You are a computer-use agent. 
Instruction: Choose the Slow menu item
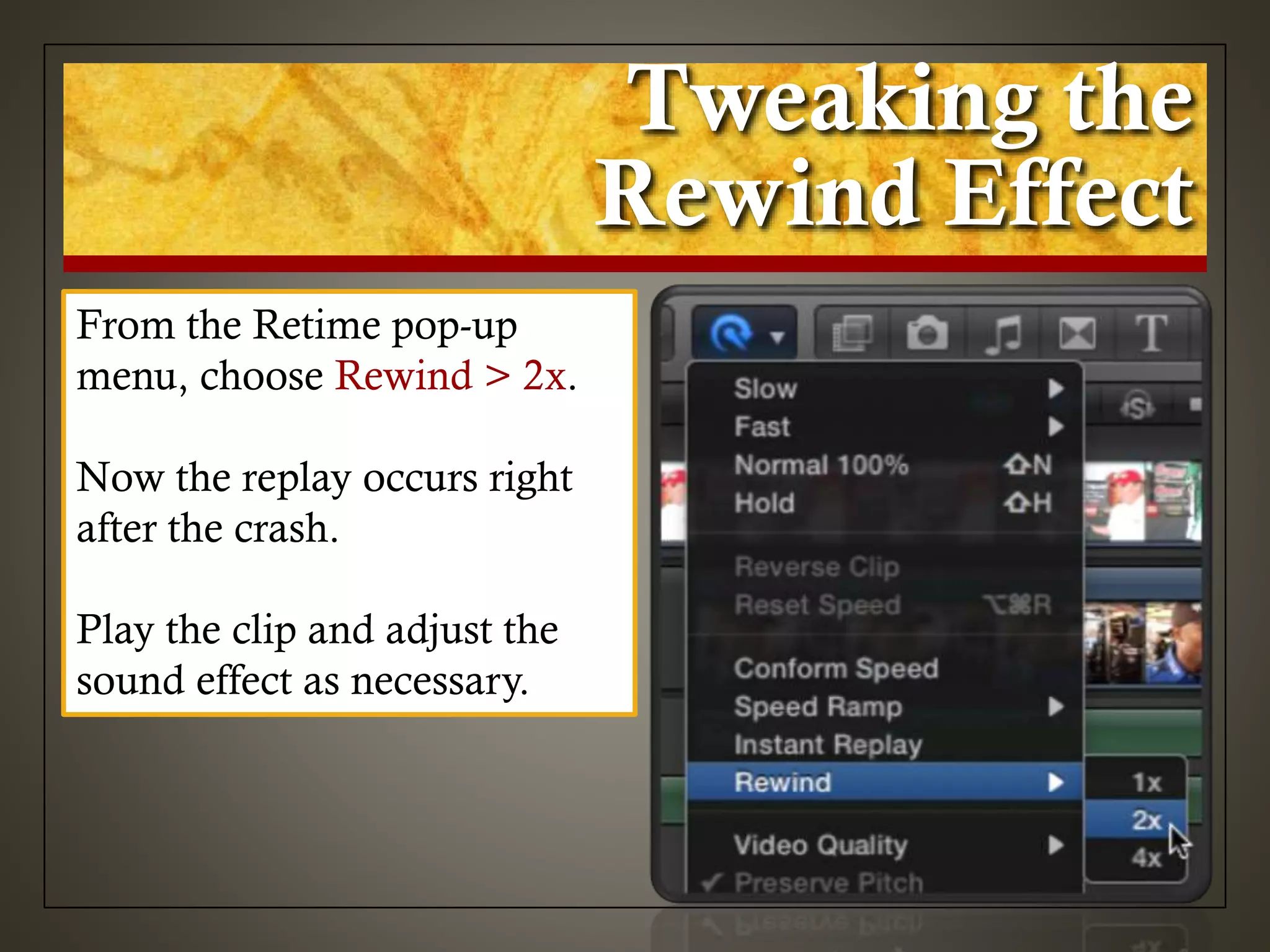[885, 389]
